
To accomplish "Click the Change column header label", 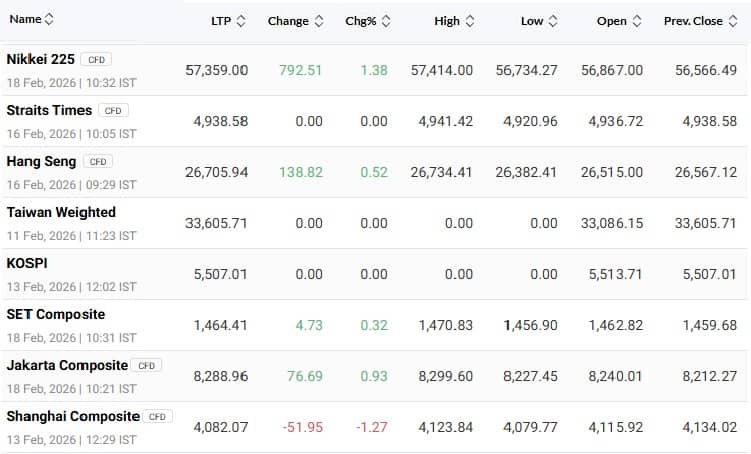I will [288, 21].
